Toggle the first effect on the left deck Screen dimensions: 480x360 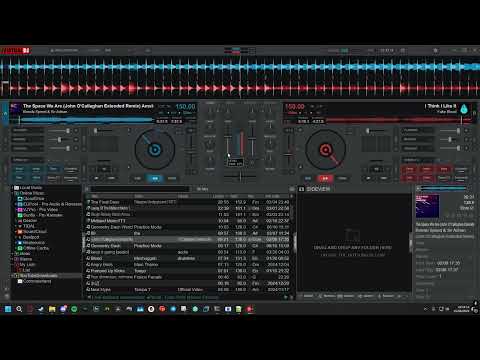(76, 131)
